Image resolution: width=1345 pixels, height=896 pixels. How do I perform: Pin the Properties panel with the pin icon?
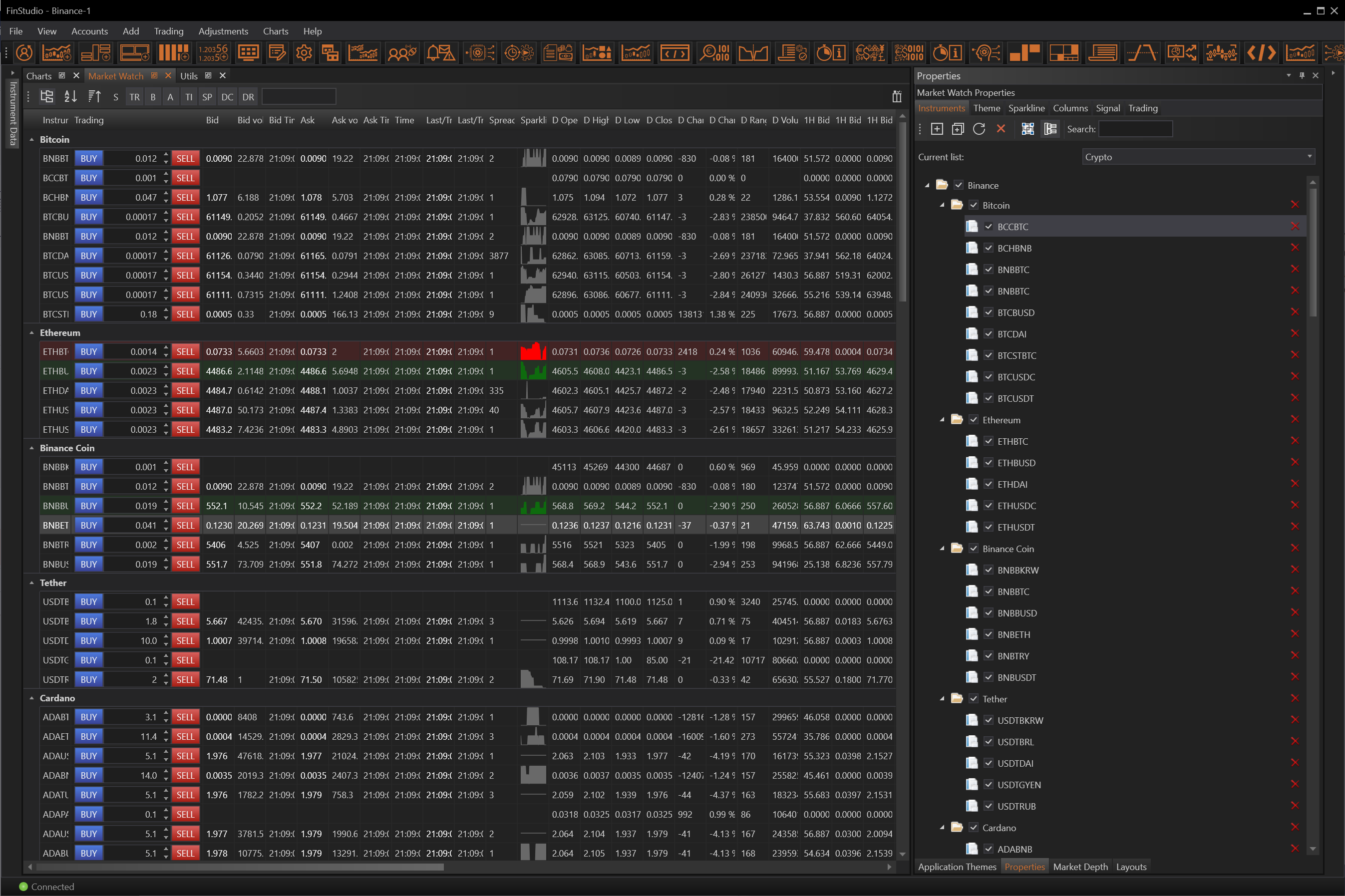point(1302,75)
